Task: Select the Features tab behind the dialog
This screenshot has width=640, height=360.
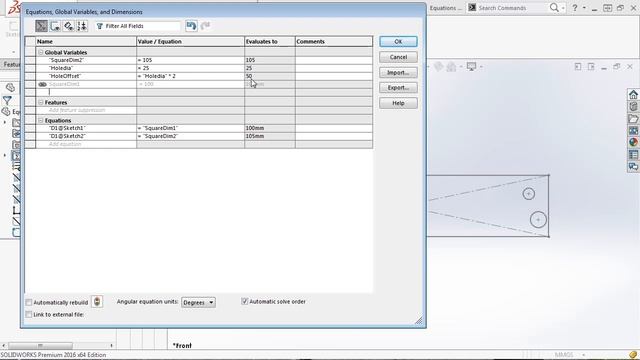Action: click(11, 64)
